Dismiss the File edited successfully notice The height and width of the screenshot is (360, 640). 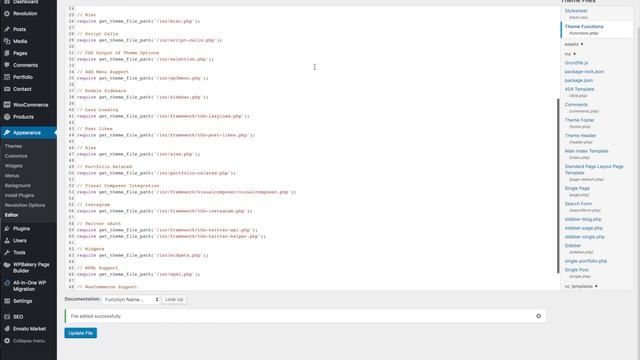pyautogui.click(x=538, y=316)
